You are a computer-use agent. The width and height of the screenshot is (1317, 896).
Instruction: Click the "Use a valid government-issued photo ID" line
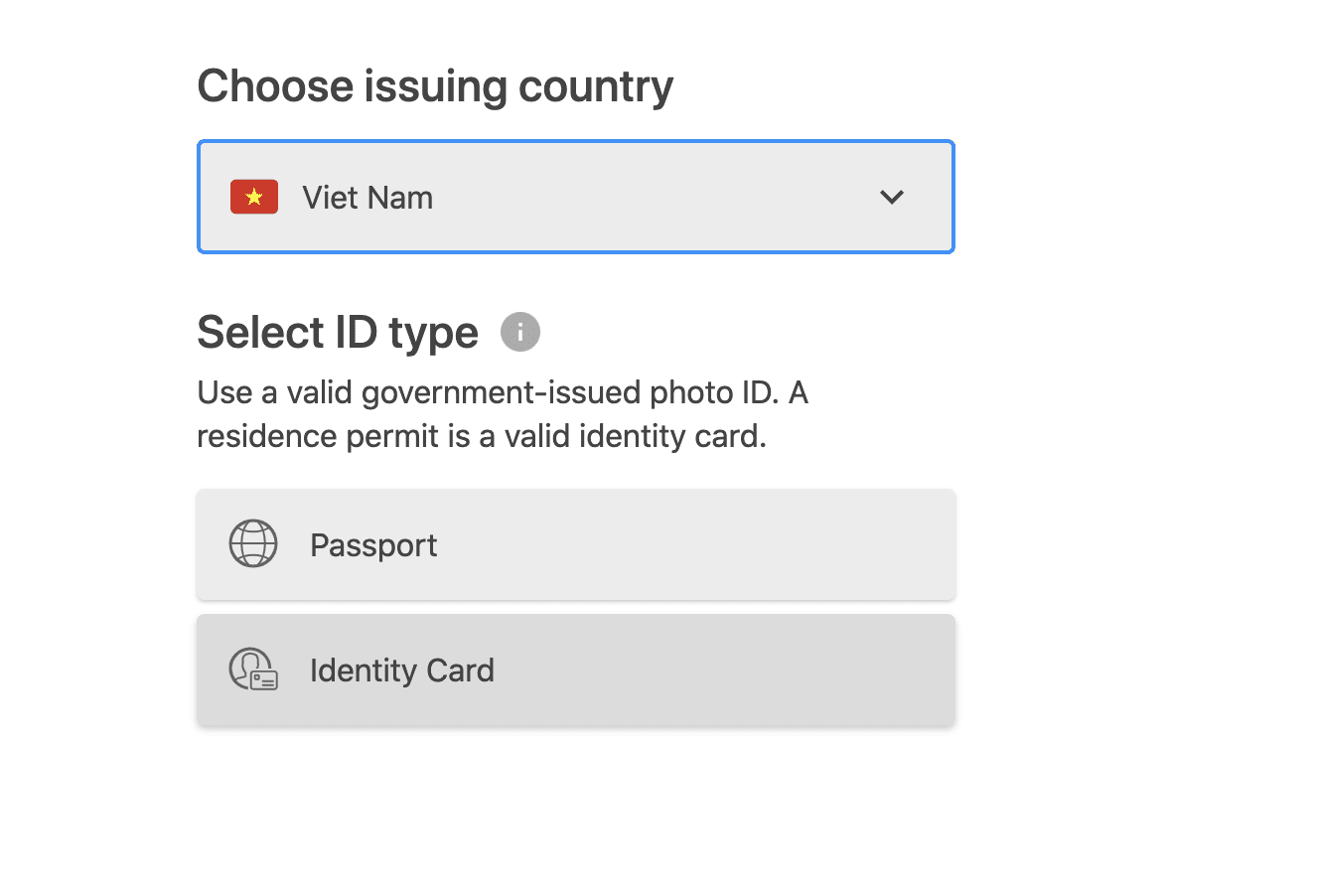(x=503, y=392)
